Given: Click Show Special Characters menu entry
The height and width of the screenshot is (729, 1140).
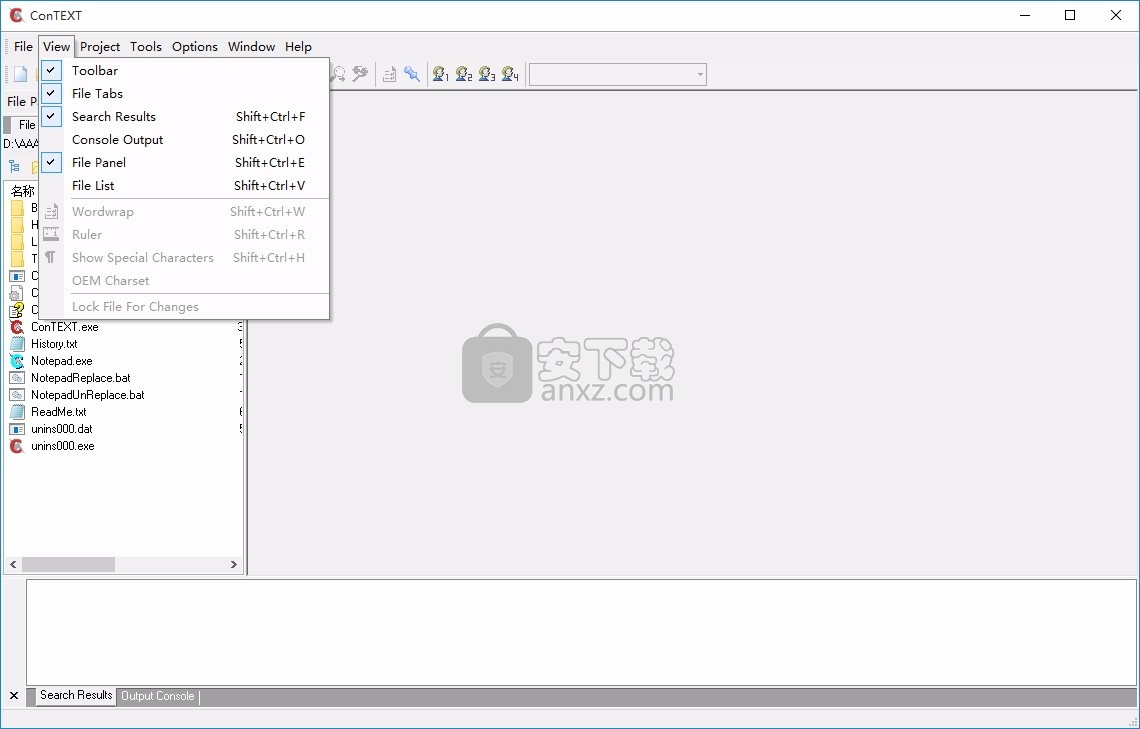Looking at the screenshot, I should click(x=185, y=257).
